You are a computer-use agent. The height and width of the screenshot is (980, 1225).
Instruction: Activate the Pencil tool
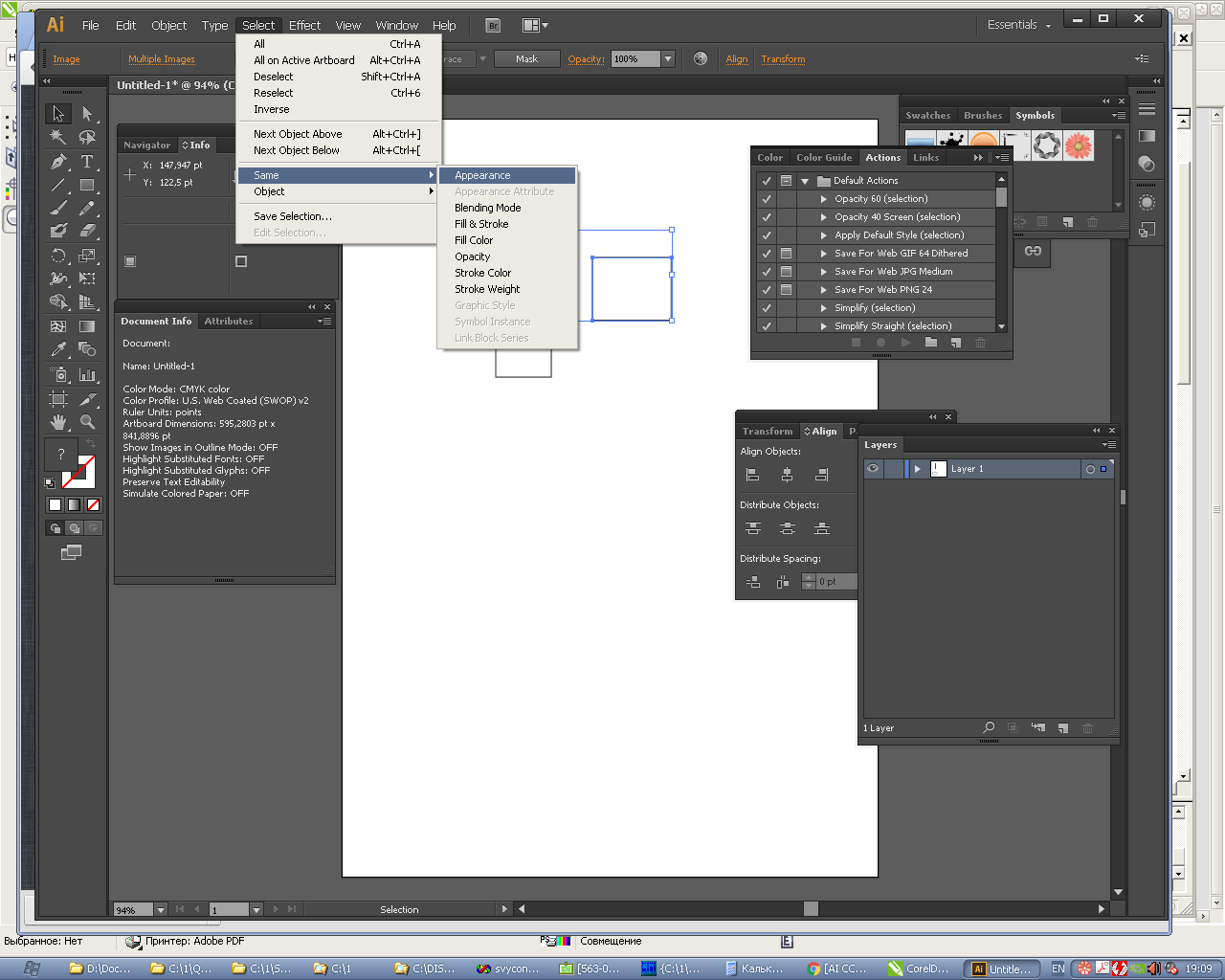click(87, 208)
